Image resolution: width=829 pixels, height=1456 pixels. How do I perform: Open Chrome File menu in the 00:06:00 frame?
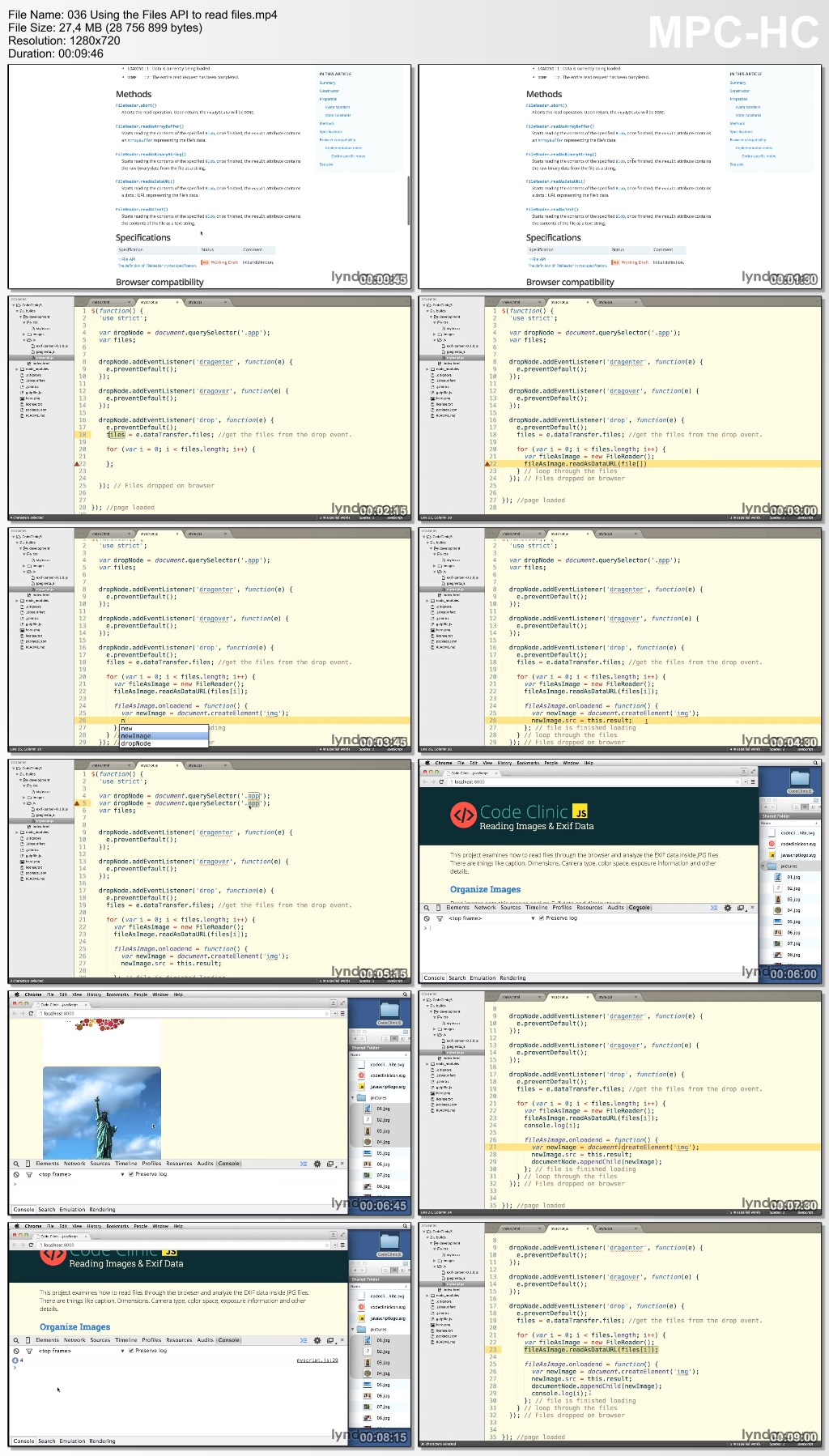tap(461, 763)
